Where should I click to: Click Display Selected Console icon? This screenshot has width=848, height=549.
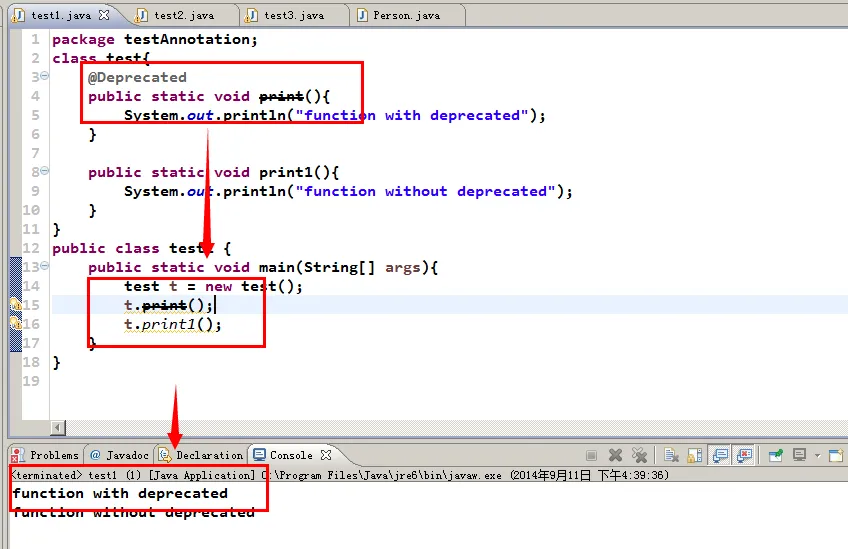(799, 455)
